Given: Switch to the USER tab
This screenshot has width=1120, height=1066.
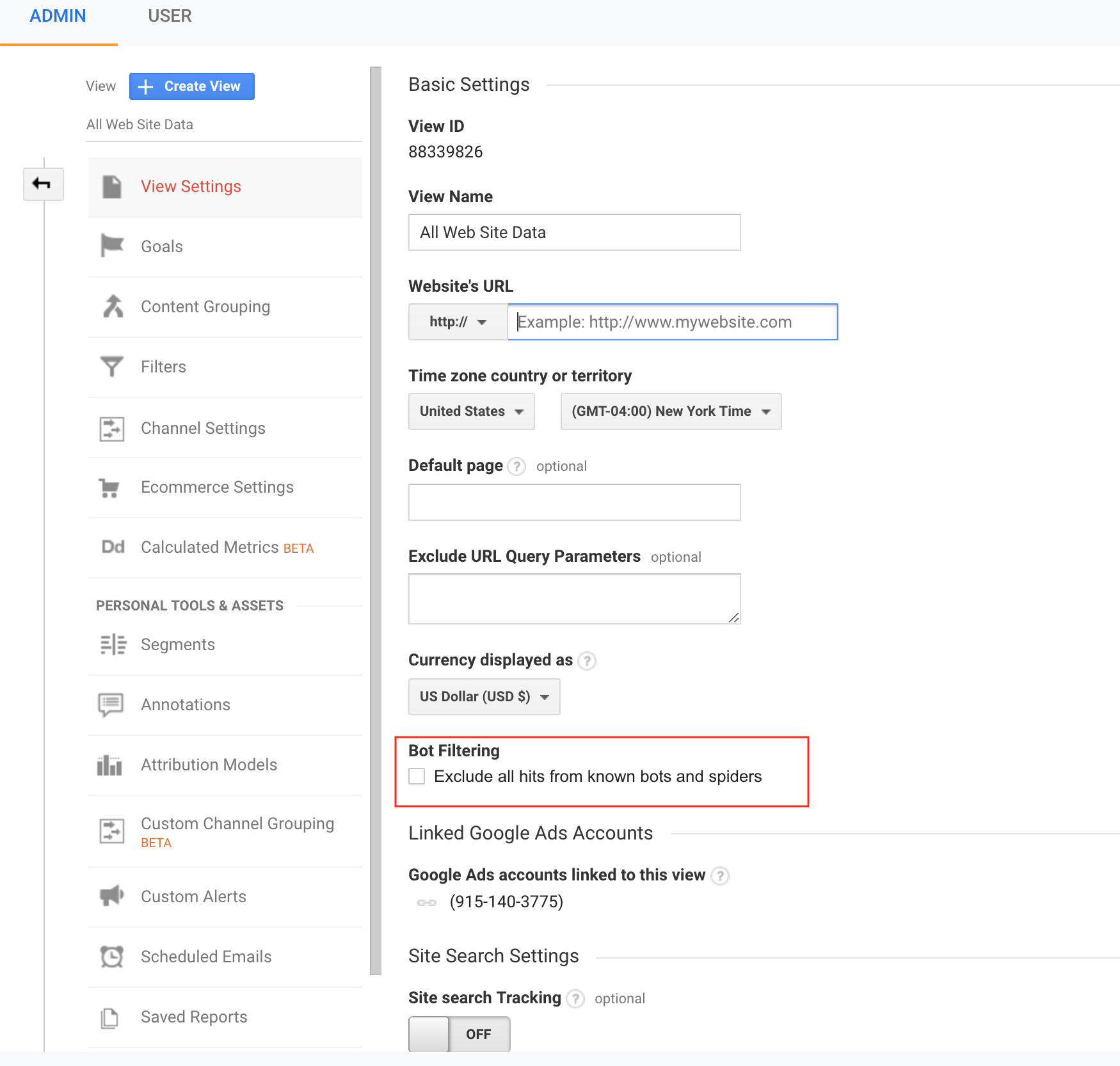Looking at the screenshot, I should [x=170, y=16].
